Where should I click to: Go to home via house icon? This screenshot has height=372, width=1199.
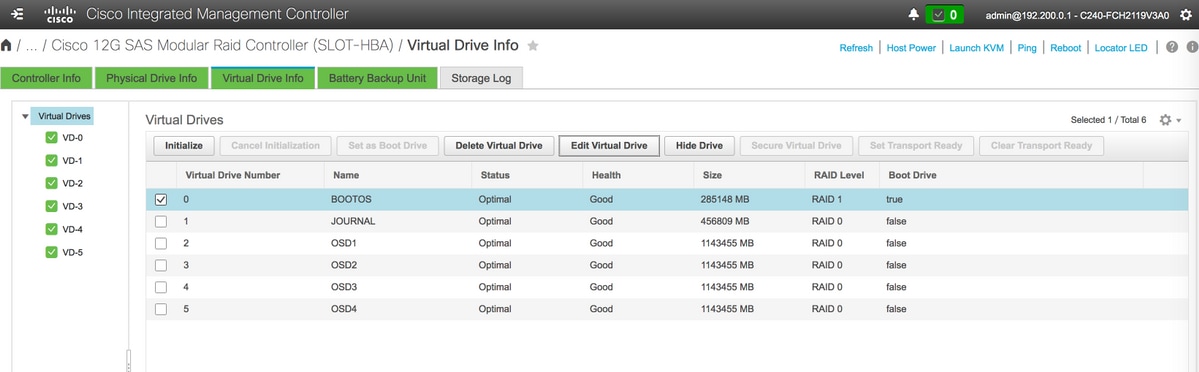point(7,46)
